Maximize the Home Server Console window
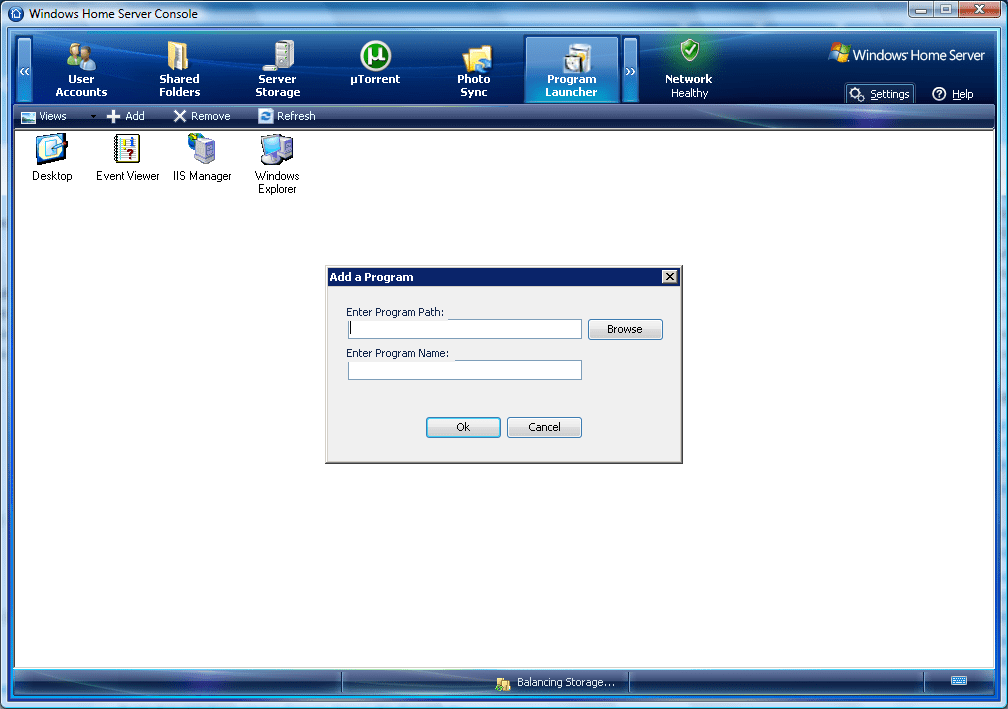 coord(946,10)
